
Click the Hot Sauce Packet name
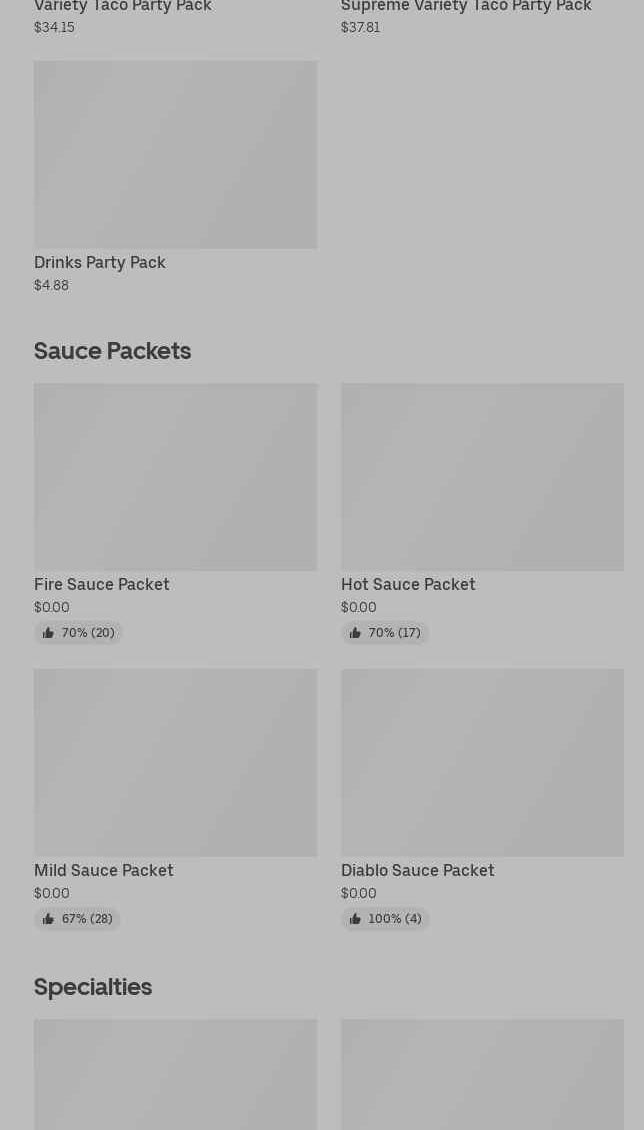click(x=408, y=584)
